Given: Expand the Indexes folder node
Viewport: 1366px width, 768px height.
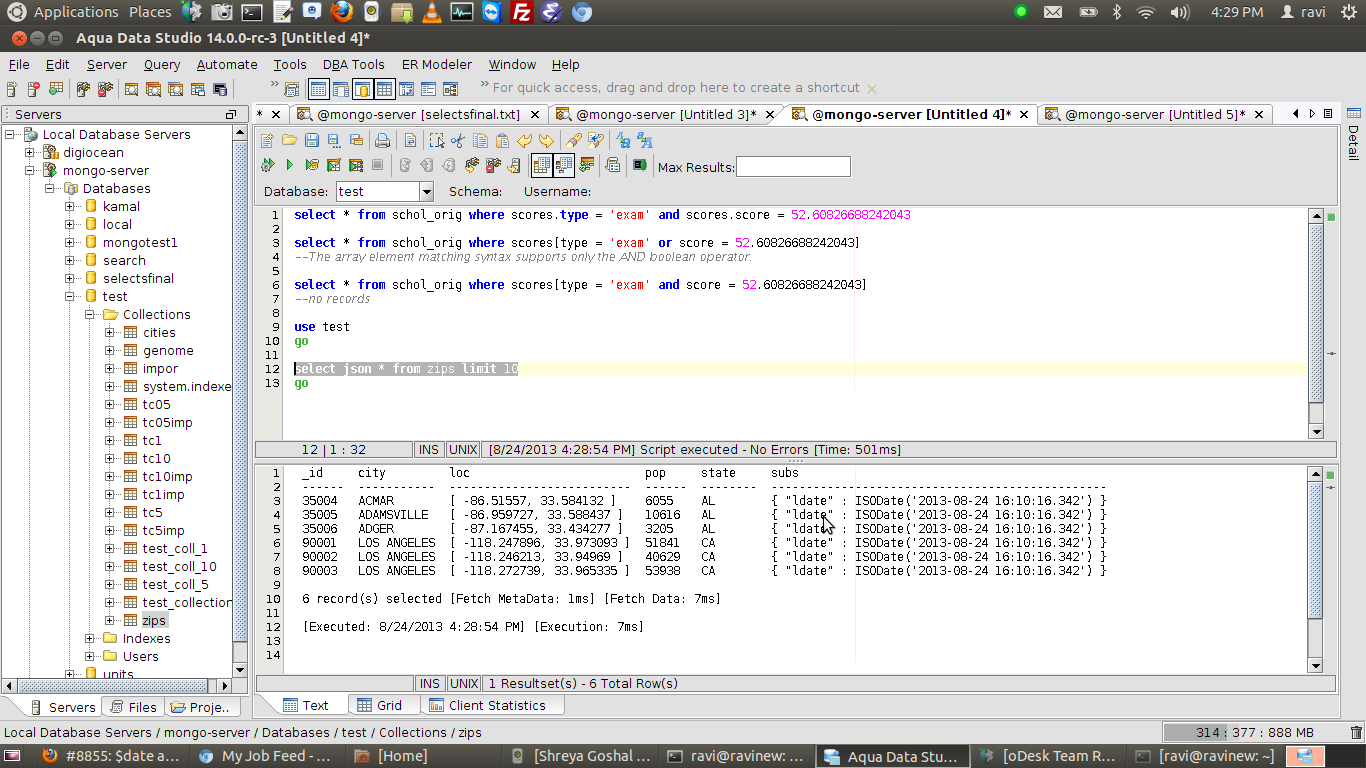Looking at the screenshot, I should pyautogui.click(x=90, y=638).
